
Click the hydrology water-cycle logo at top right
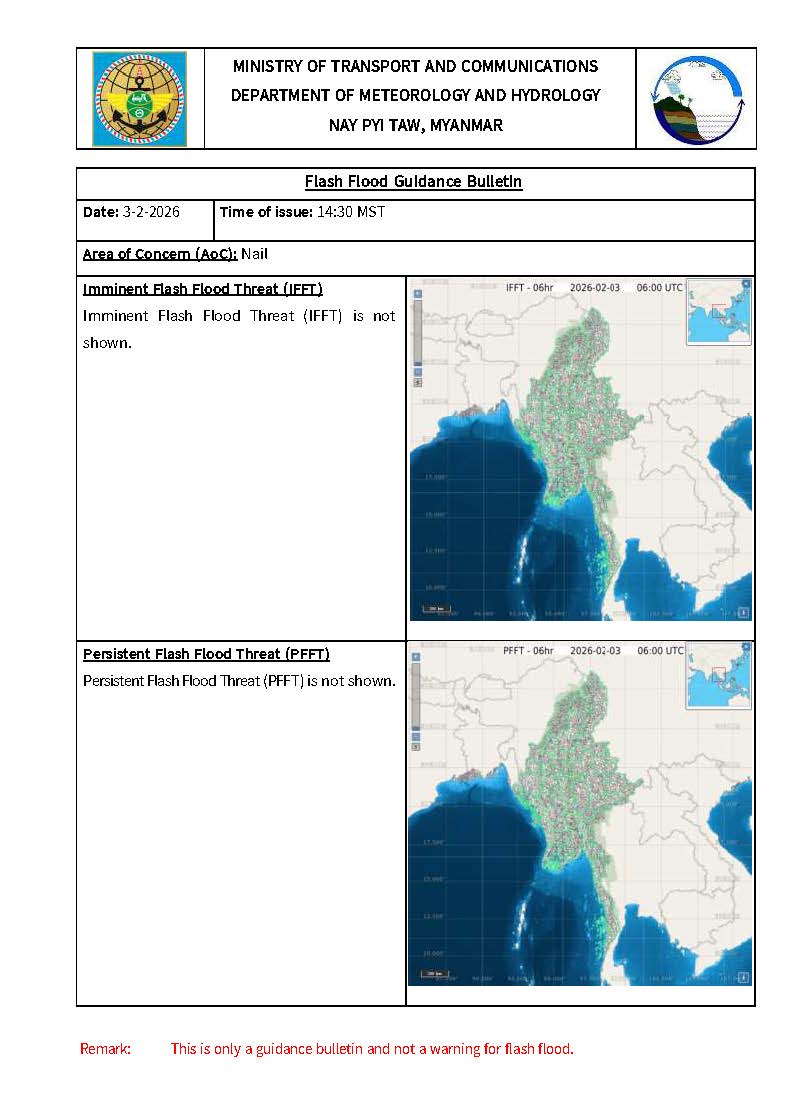[x=696, y=99]
